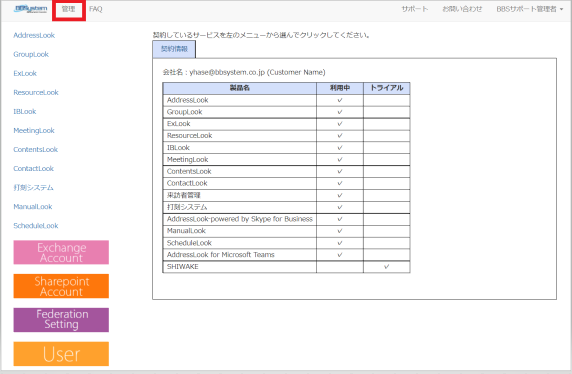Open the FAQ menu item
The image size is (572, 374).
[96, 9]
